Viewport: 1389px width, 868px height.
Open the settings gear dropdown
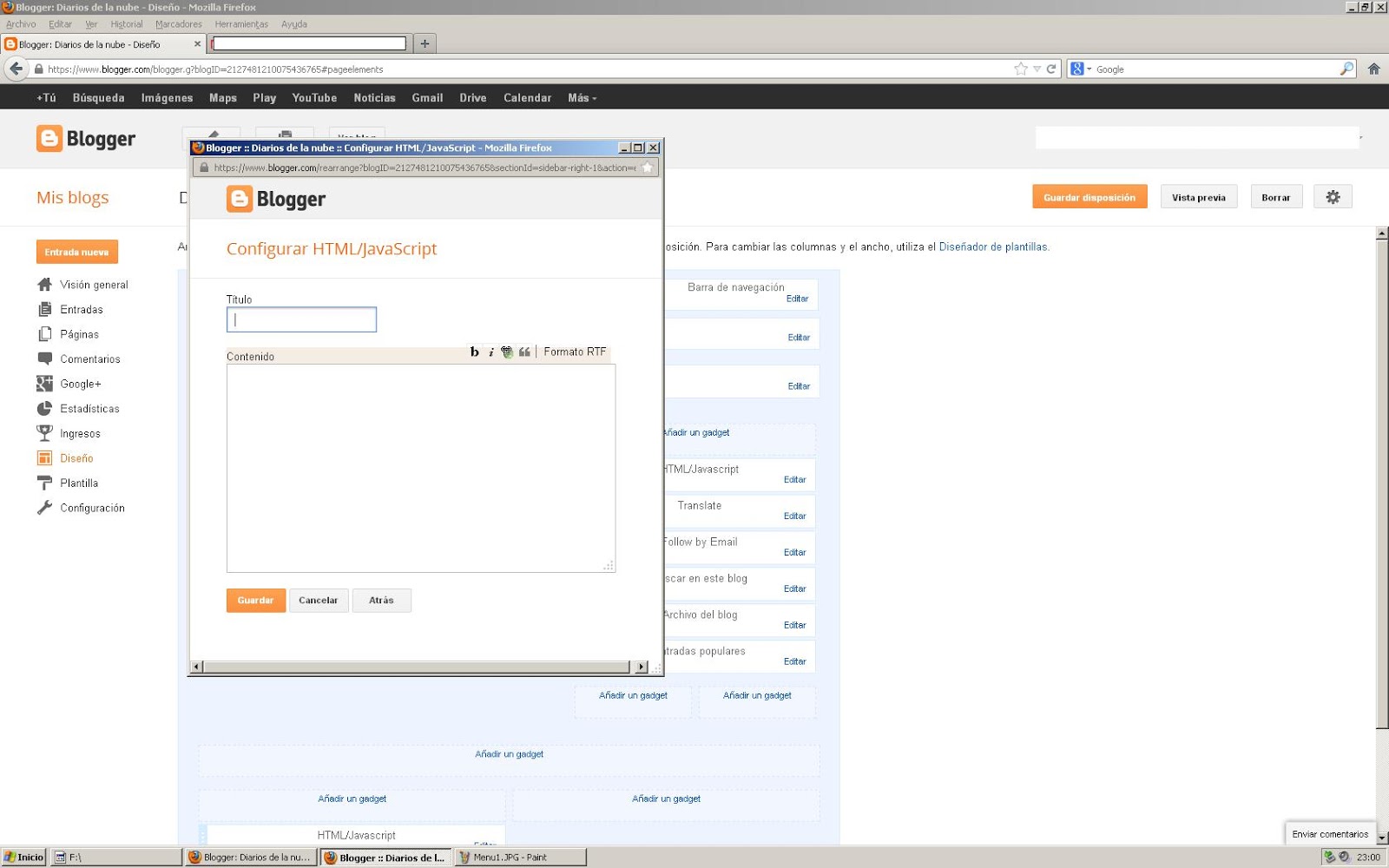click(x=1333, y=197)
